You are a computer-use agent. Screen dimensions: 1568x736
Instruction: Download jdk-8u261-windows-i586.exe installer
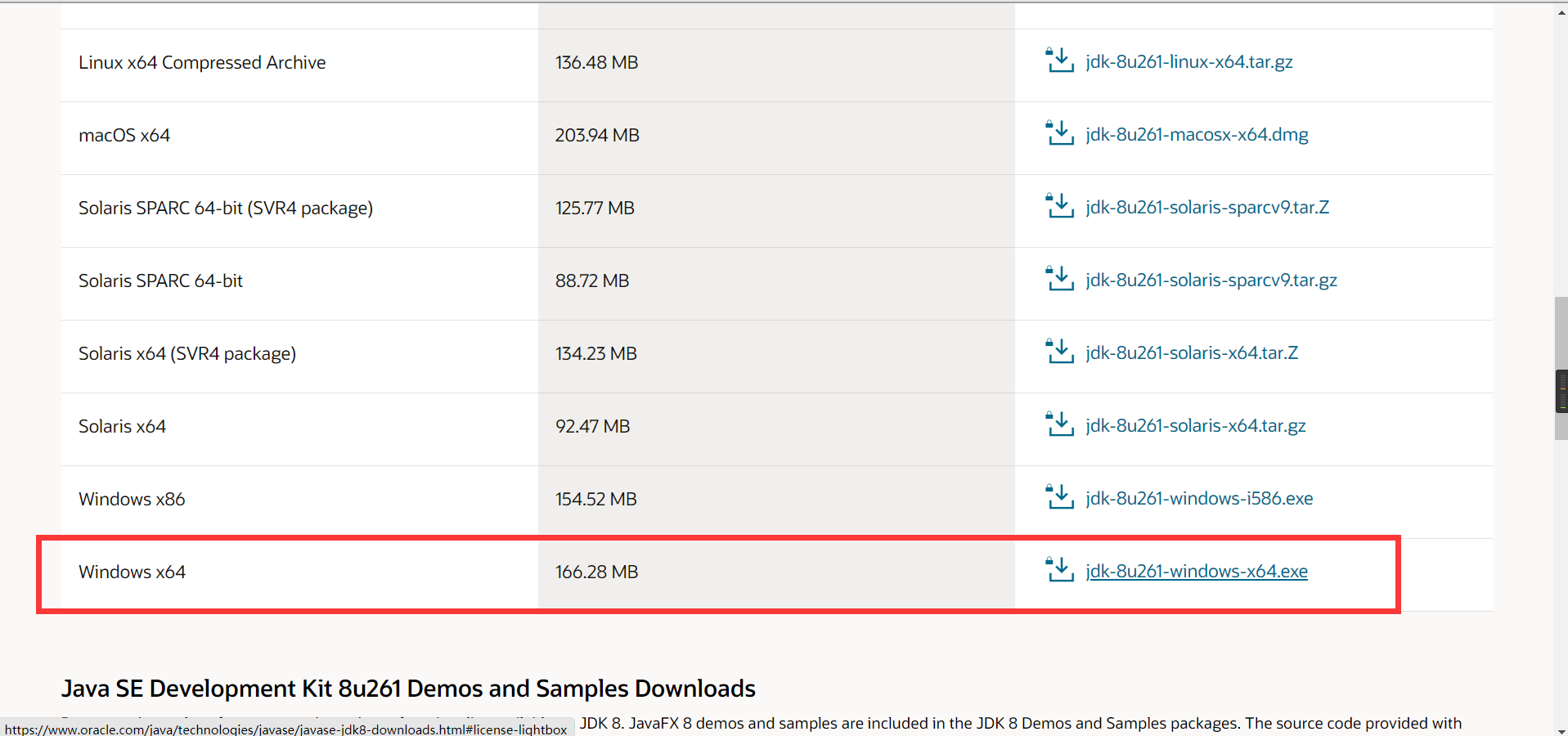click(x=1199, y=499)
